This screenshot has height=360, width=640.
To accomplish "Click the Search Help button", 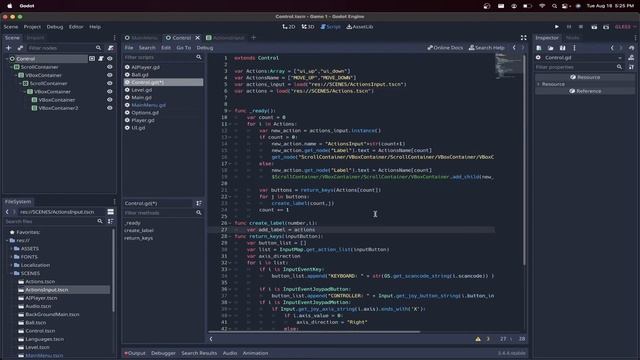I will 487,48.
